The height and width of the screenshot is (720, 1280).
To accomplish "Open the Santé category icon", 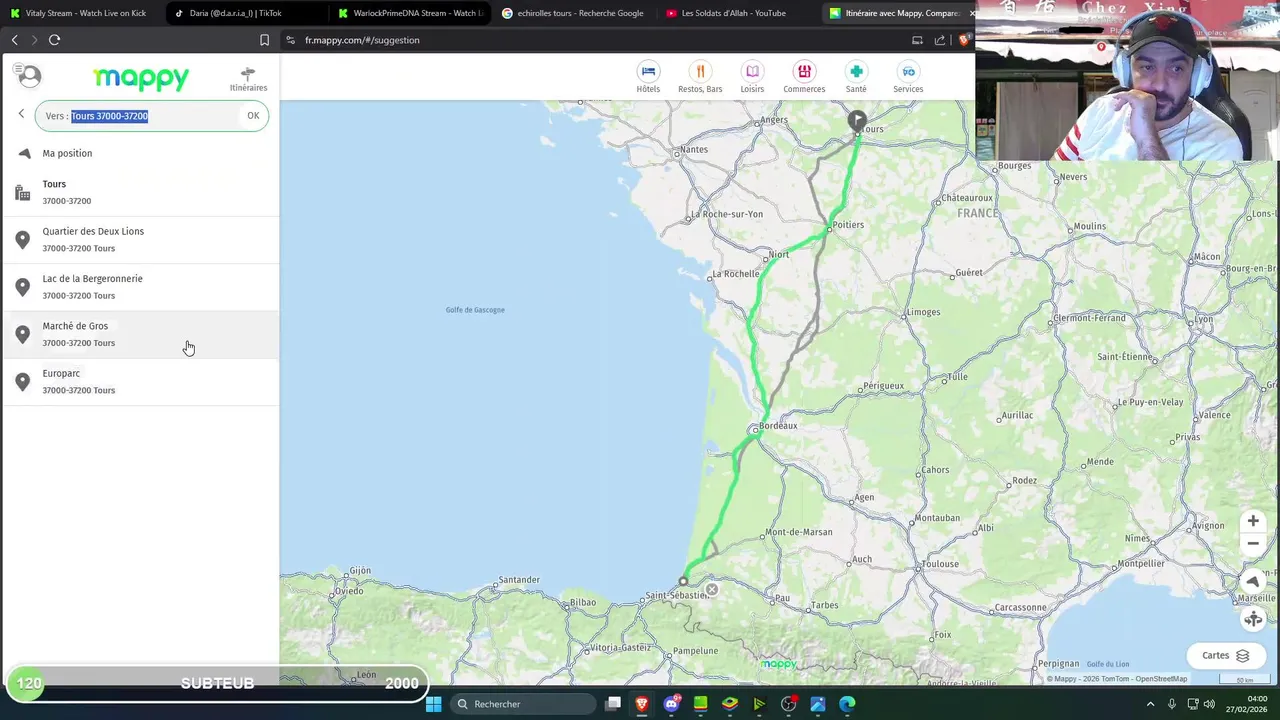I will [x=856, y=72].
